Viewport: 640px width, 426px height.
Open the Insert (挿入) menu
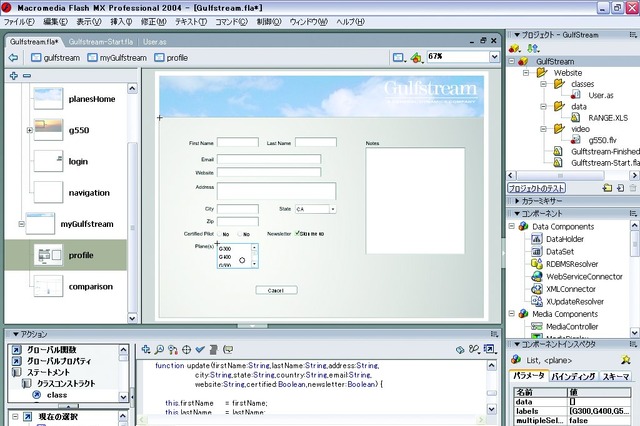click(121, 22)
